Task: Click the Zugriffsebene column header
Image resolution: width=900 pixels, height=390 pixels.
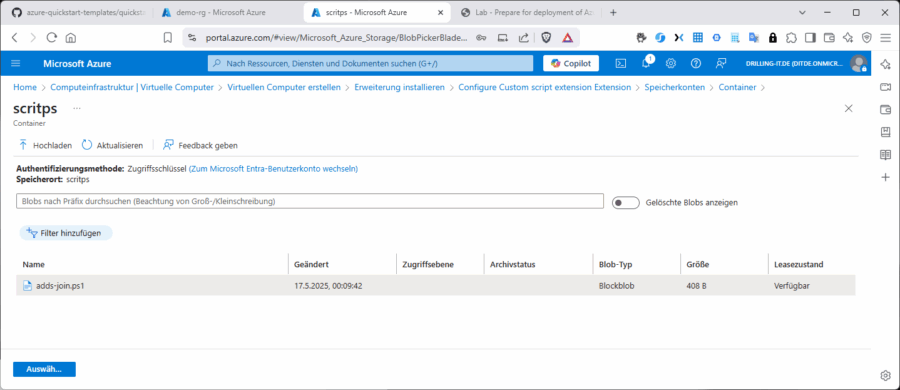Action: point(428,265)
